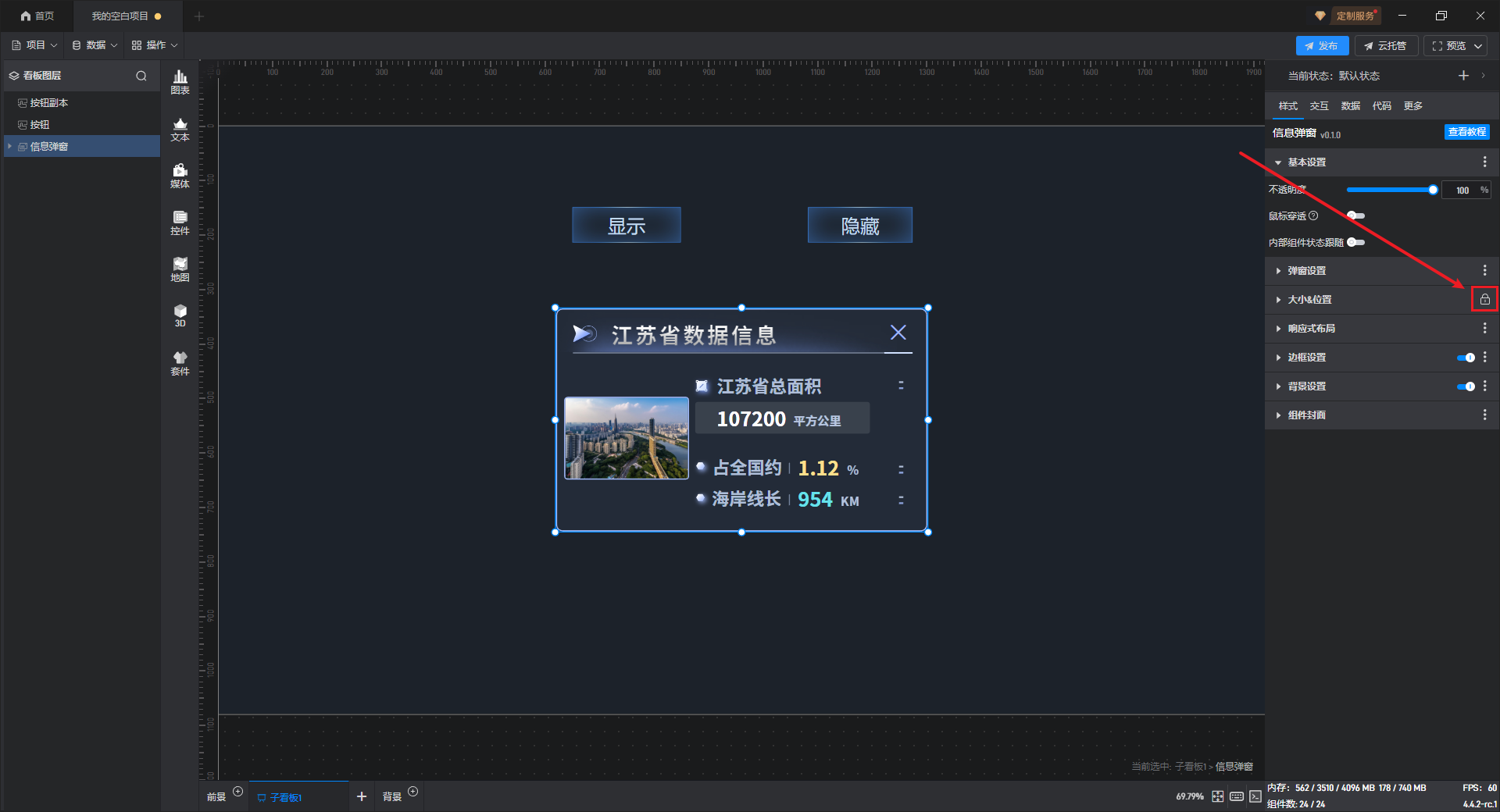Open keyboard shortcuts icon in status bar
1500x812 pixels.
[x=1237, y=796]
